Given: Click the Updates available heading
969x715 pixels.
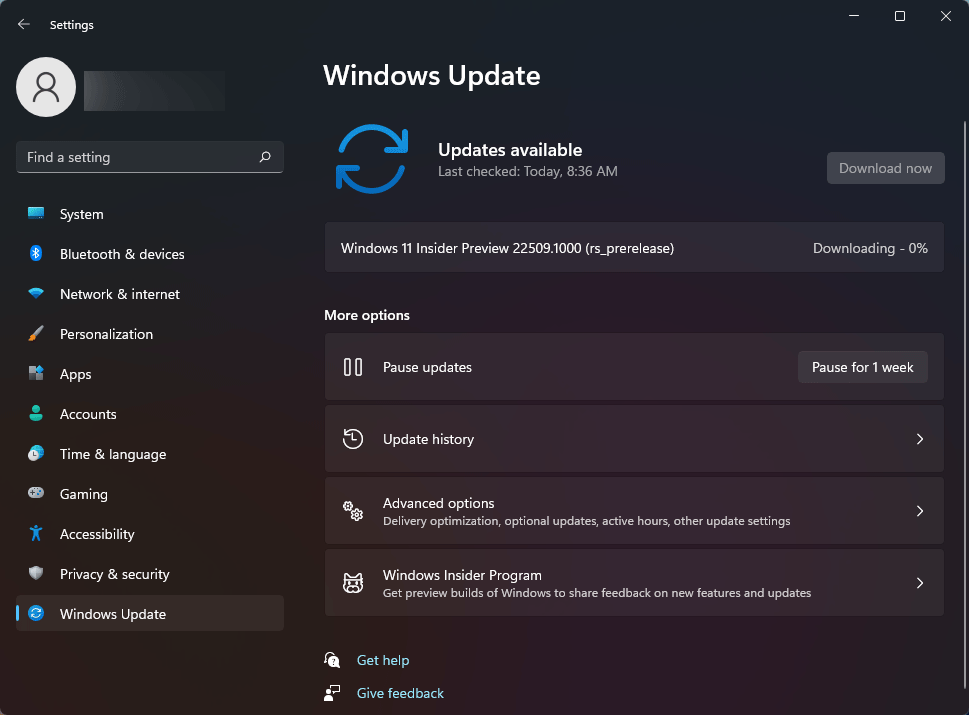Looking at the screenshot, I should (x=510, y=150).
